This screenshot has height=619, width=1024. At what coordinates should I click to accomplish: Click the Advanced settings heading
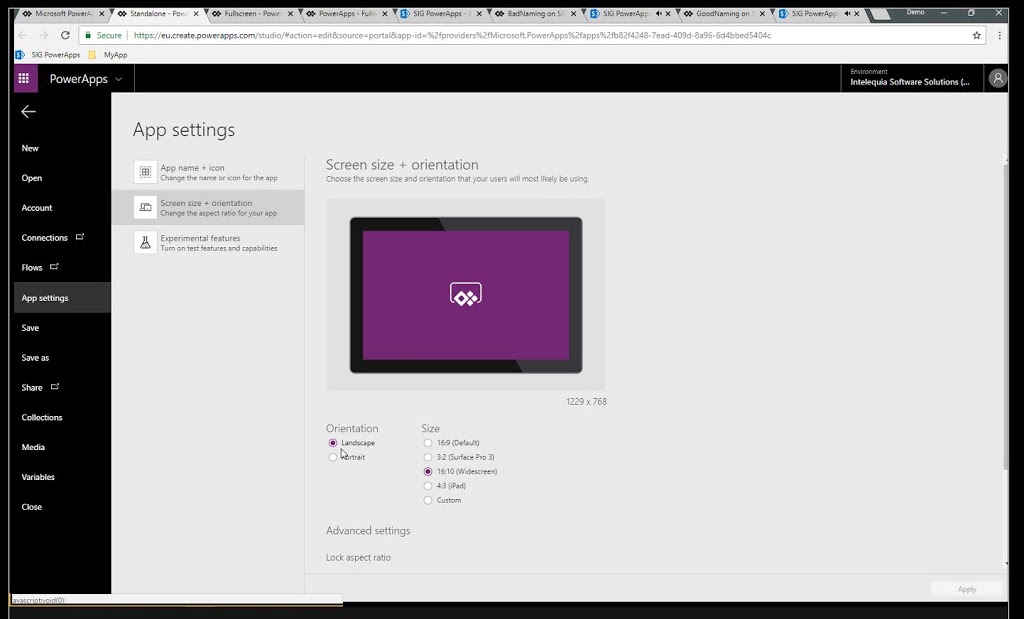coord(368,531)
